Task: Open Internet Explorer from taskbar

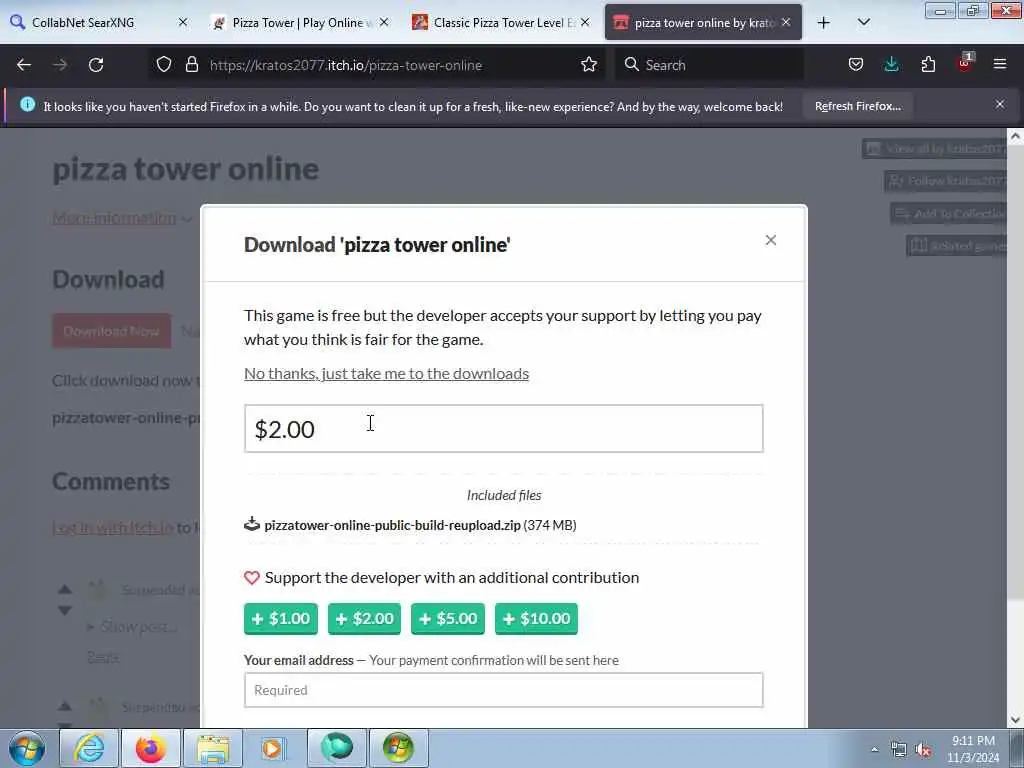Action: point(89,748)
